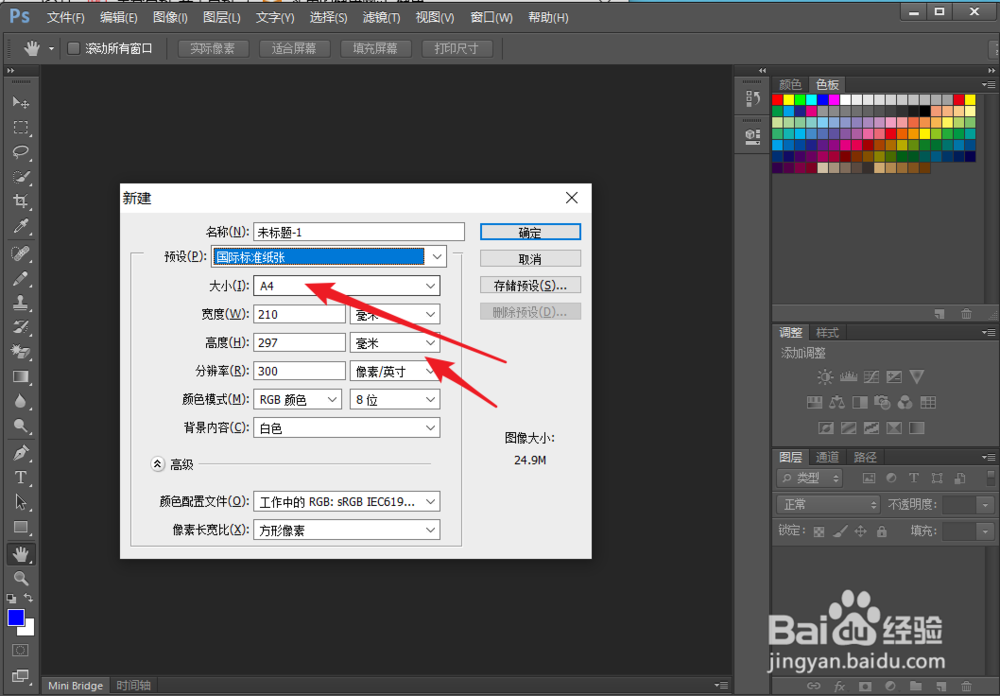Open the Curves adjustment icon in 调整 panel

pos(870,377)
